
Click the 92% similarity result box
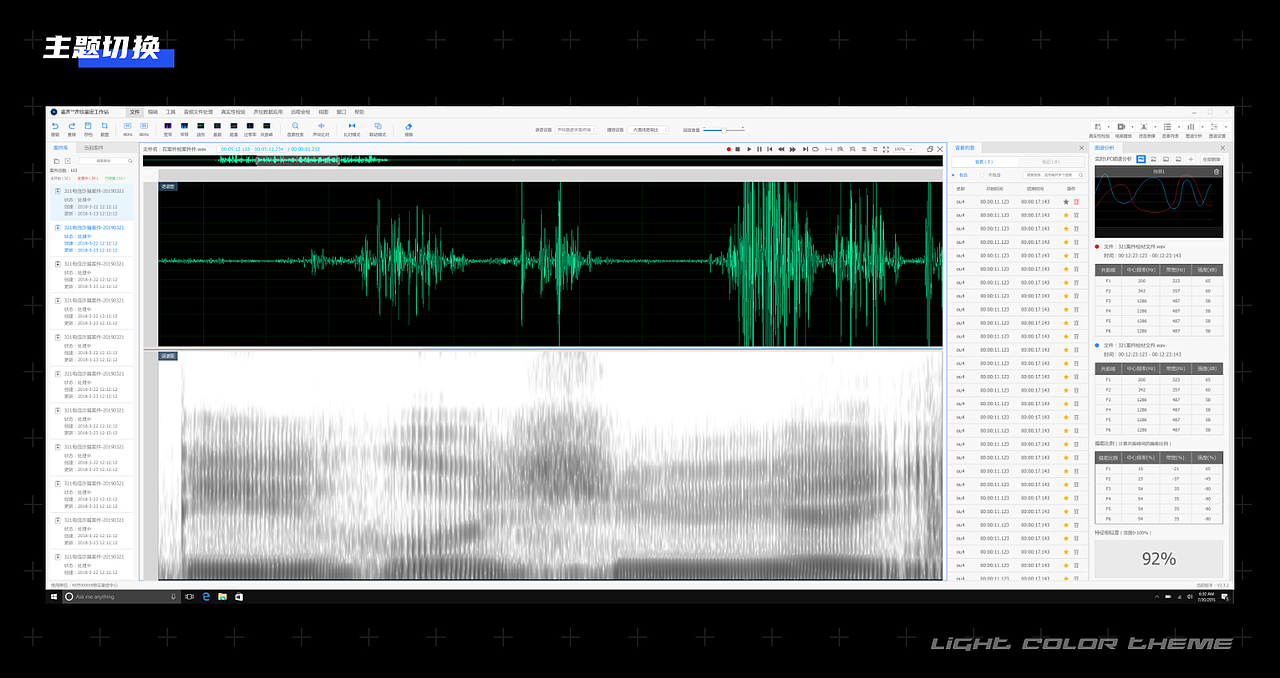coord(1158,559)
